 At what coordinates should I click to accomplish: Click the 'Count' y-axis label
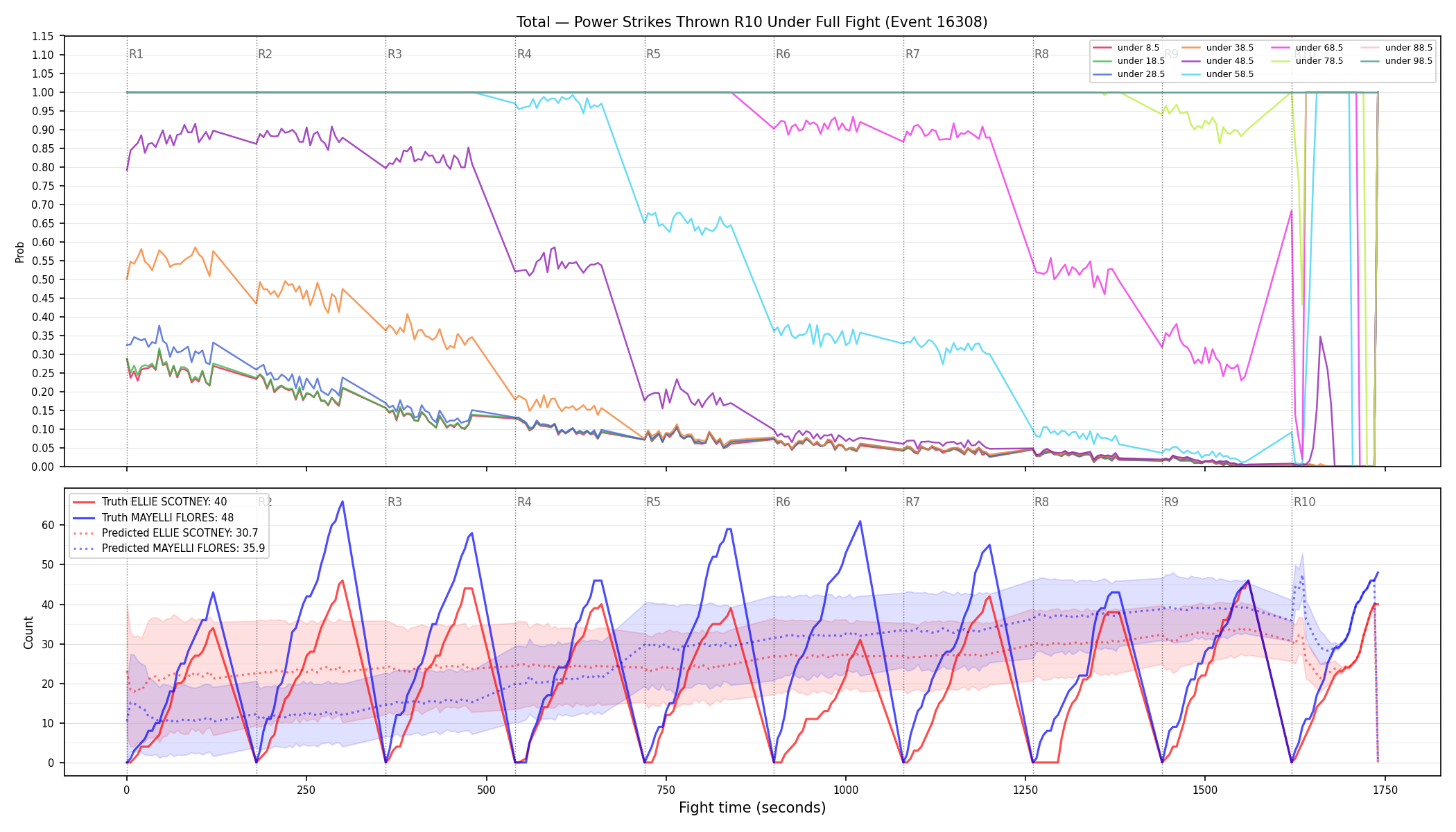28,632
